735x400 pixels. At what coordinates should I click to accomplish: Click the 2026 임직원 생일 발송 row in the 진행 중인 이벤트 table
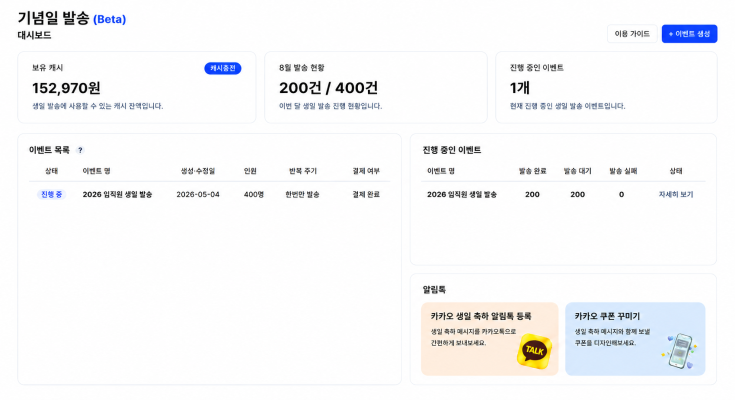coord(563,194)
